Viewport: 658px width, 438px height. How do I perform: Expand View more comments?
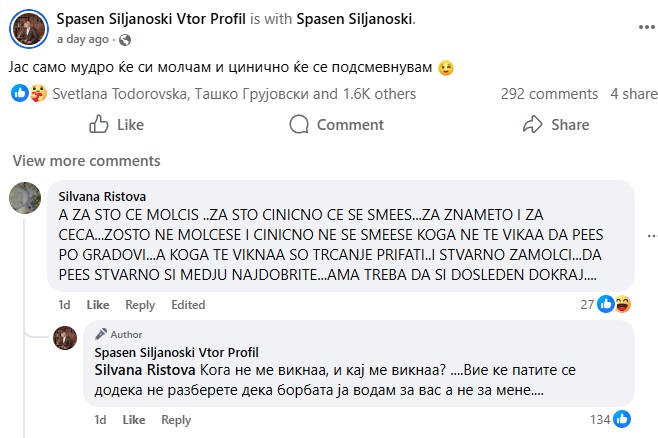[x=86, y=161]
